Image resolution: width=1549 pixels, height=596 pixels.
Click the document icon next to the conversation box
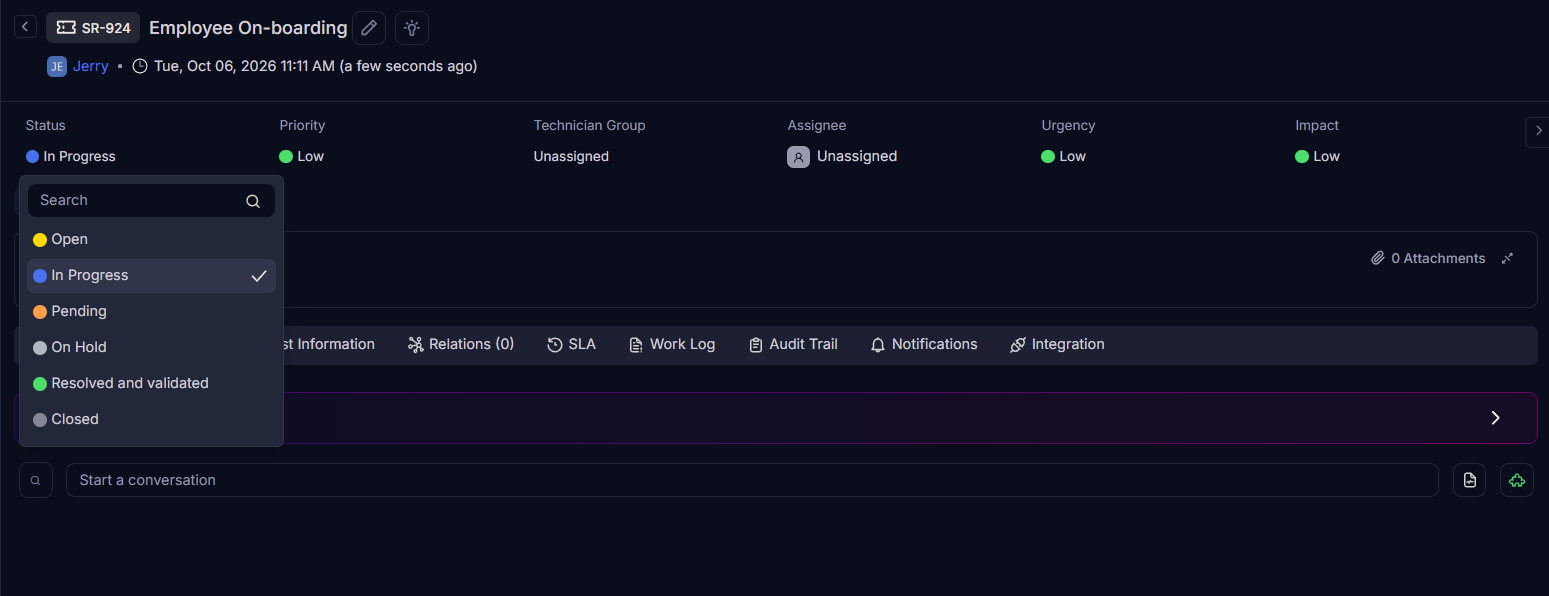click(x=1470, y=480)
